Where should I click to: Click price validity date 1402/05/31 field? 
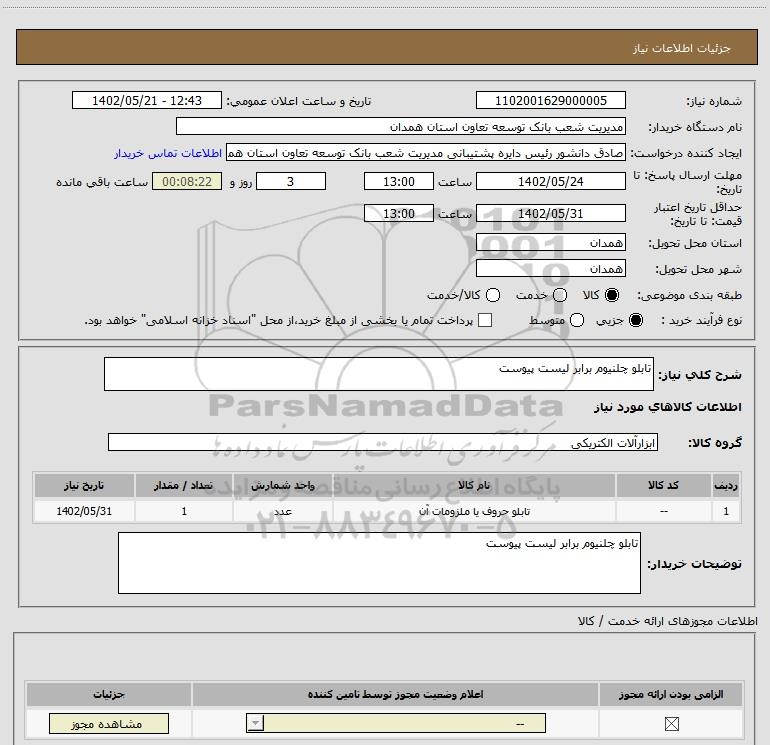click(x=550, y=213)
